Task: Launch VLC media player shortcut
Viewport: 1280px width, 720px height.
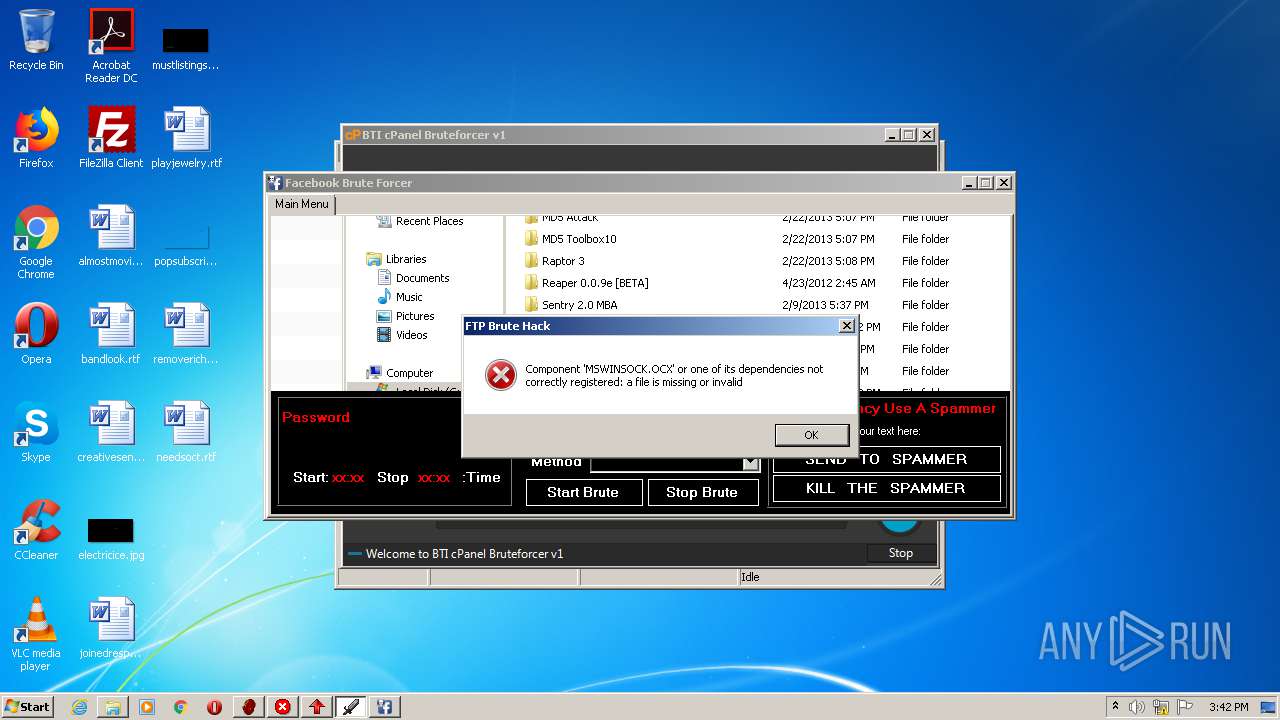Action: tap(36, 635)
